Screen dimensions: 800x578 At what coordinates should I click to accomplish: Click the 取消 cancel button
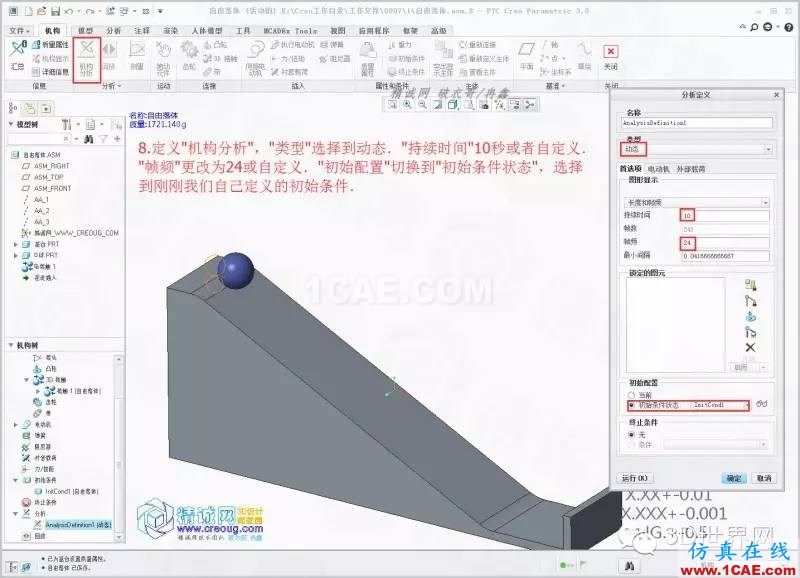(x=764, y=478)
